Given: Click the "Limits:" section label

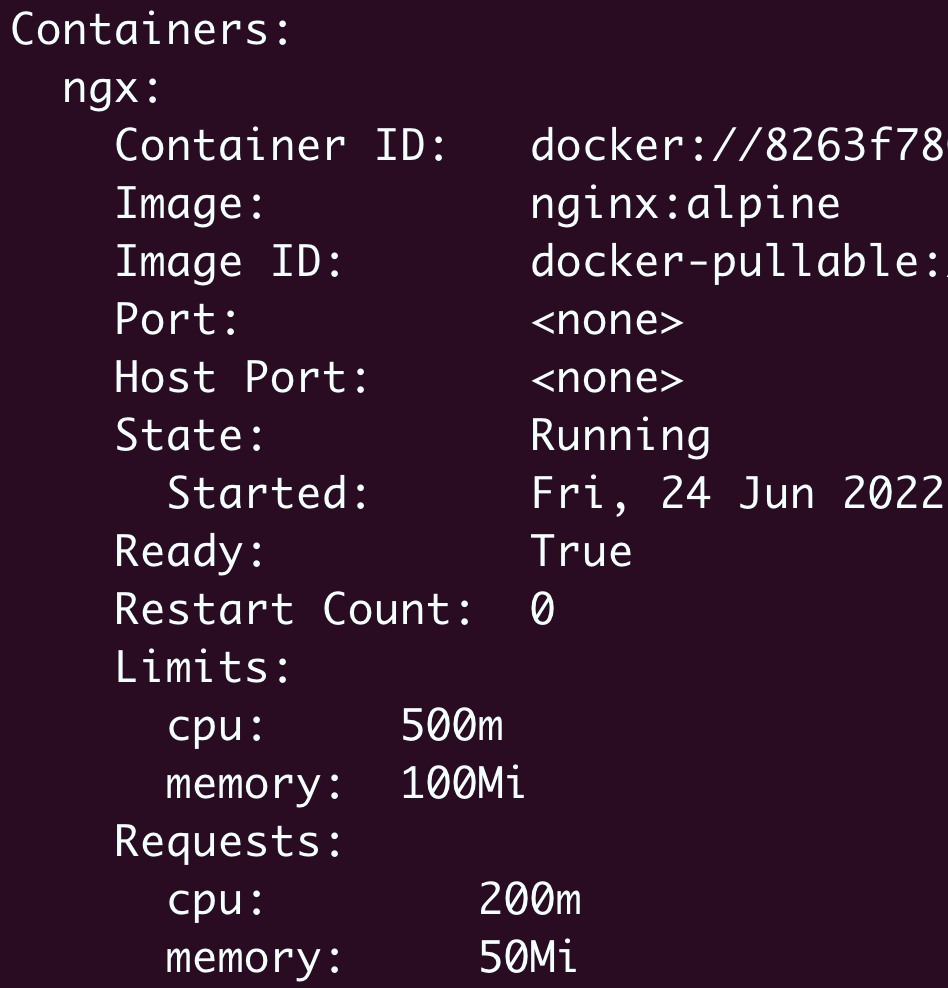Looking at the screenshot, I should tap(202, 668).
